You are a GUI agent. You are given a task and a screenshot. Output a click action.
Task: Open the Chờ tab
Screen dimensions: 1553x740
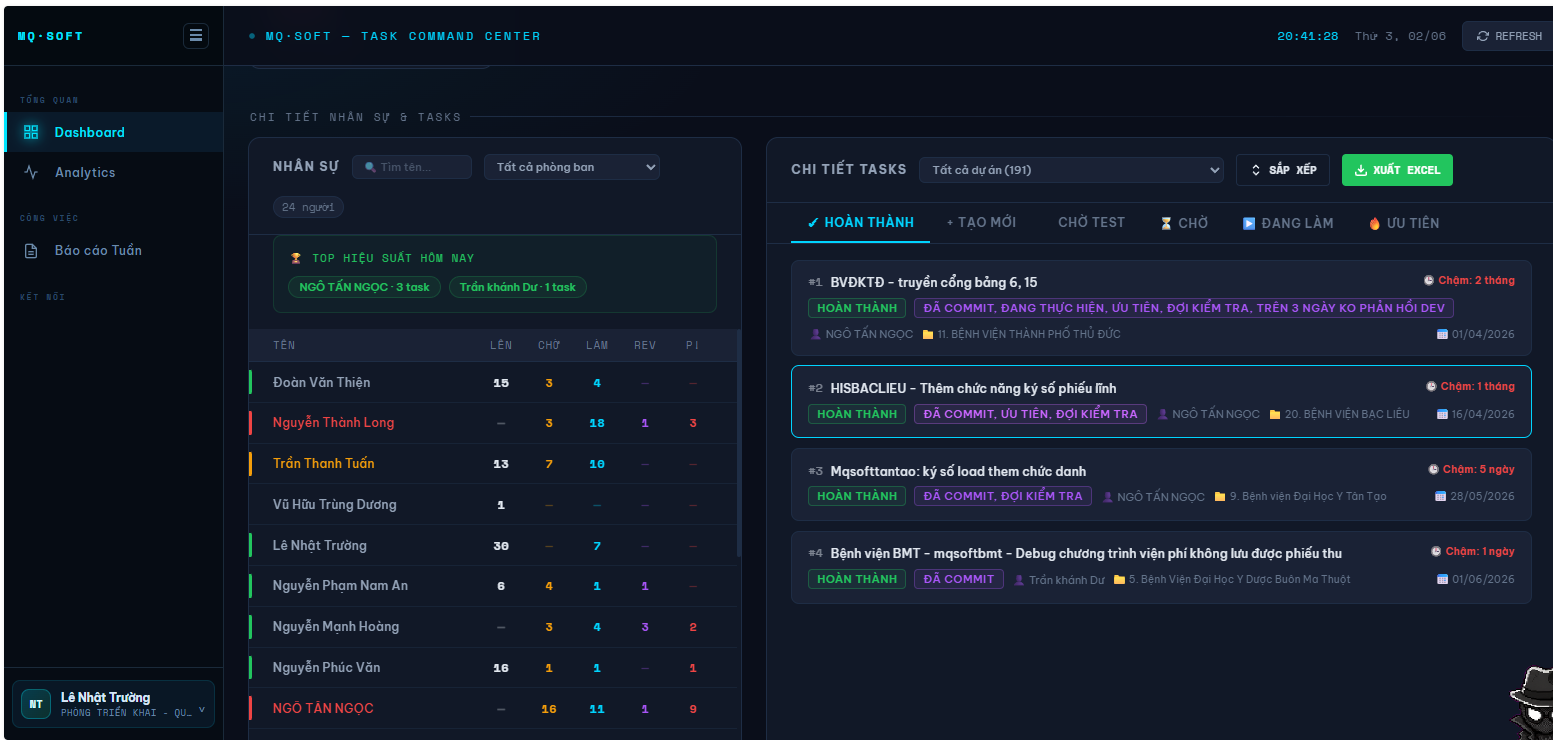click(1184, 223)
